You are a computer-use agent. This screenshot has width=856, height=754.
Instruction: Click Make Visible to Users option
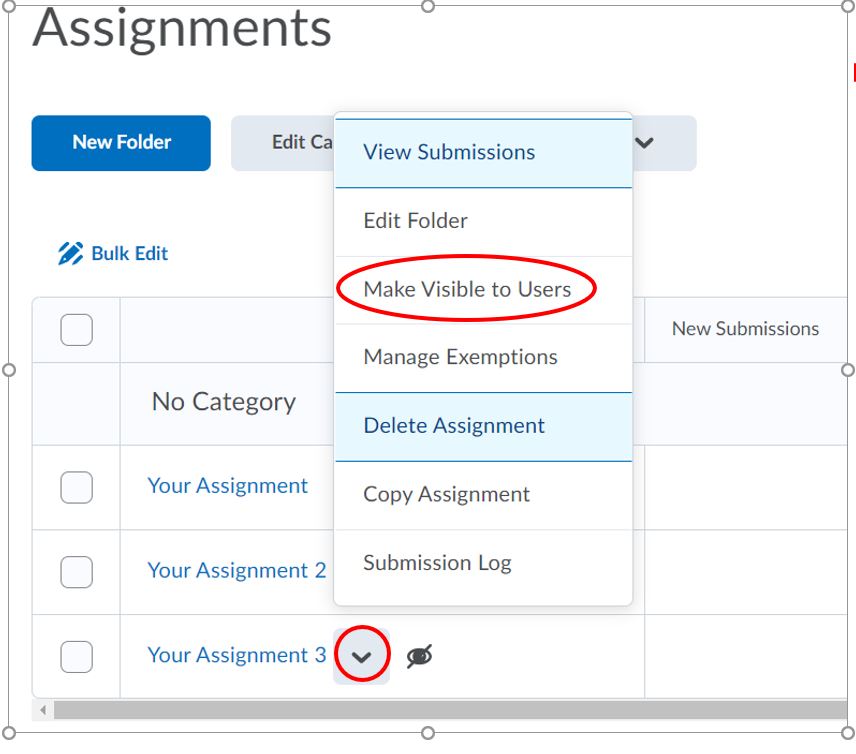click(x=467, y=289)
